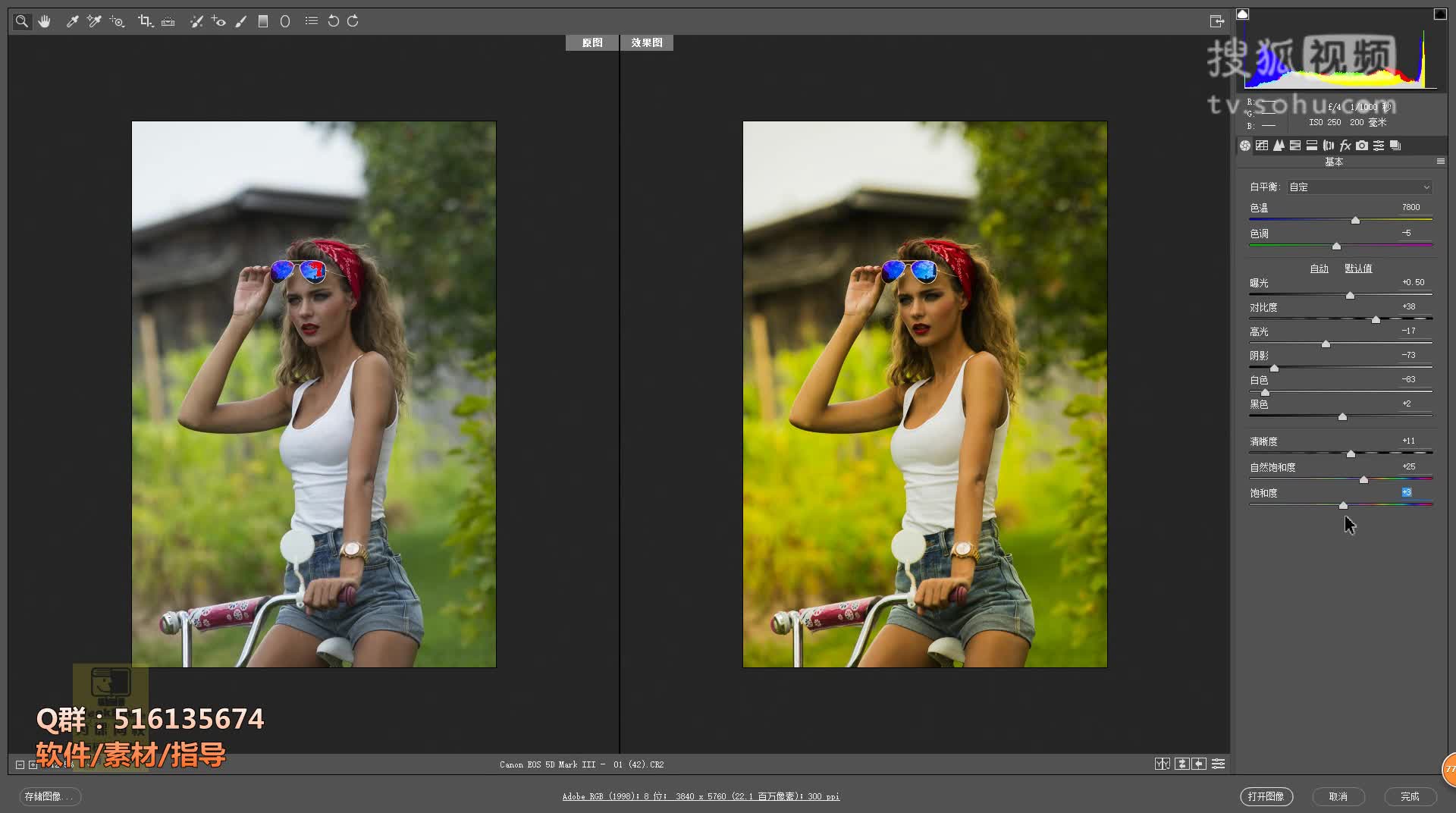Open the Camera Calibration panel tab
The width and height of the screenshot is (1456, 813).
coord(1362,146)
